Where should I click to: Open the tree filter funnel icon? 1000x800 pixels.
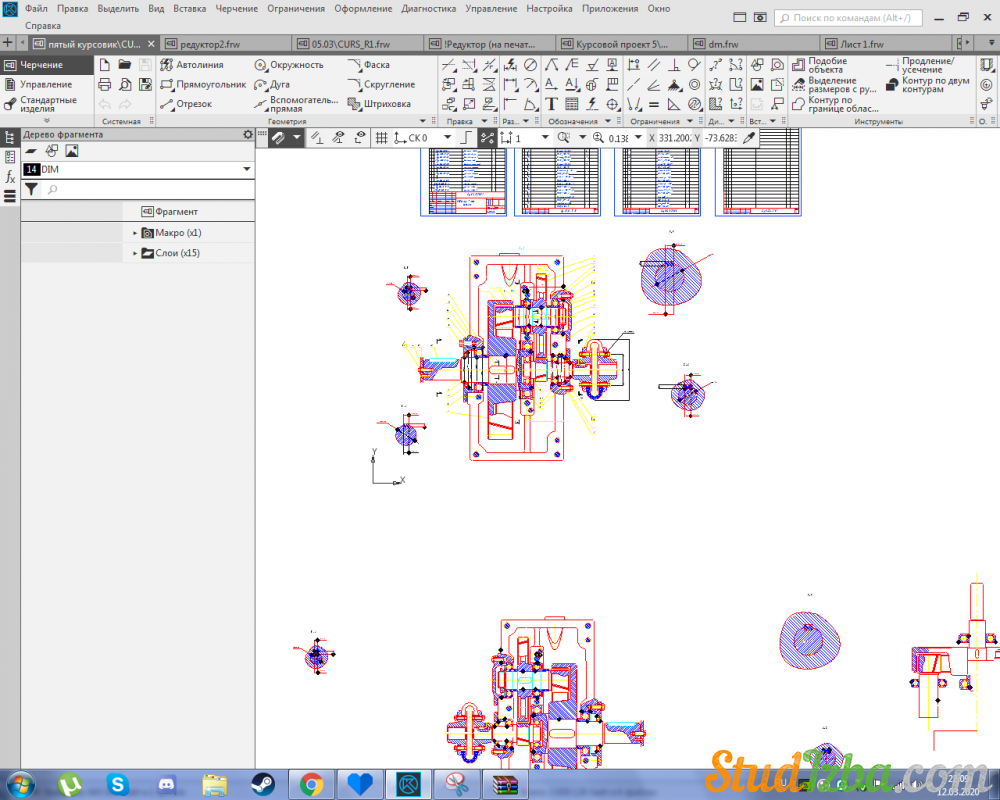[x=32, y=189]
